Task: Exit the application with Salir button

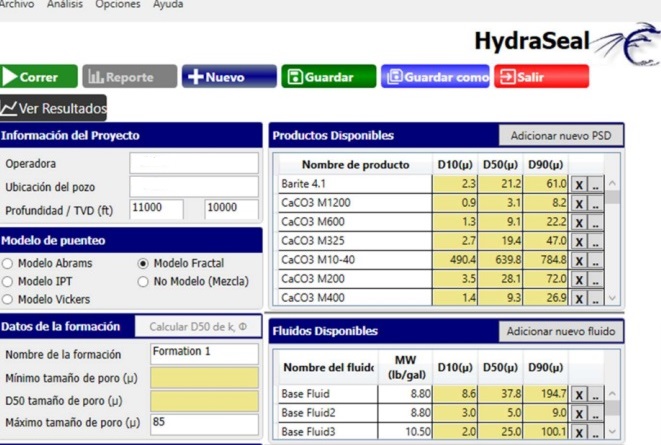Action: click(540, 77)
